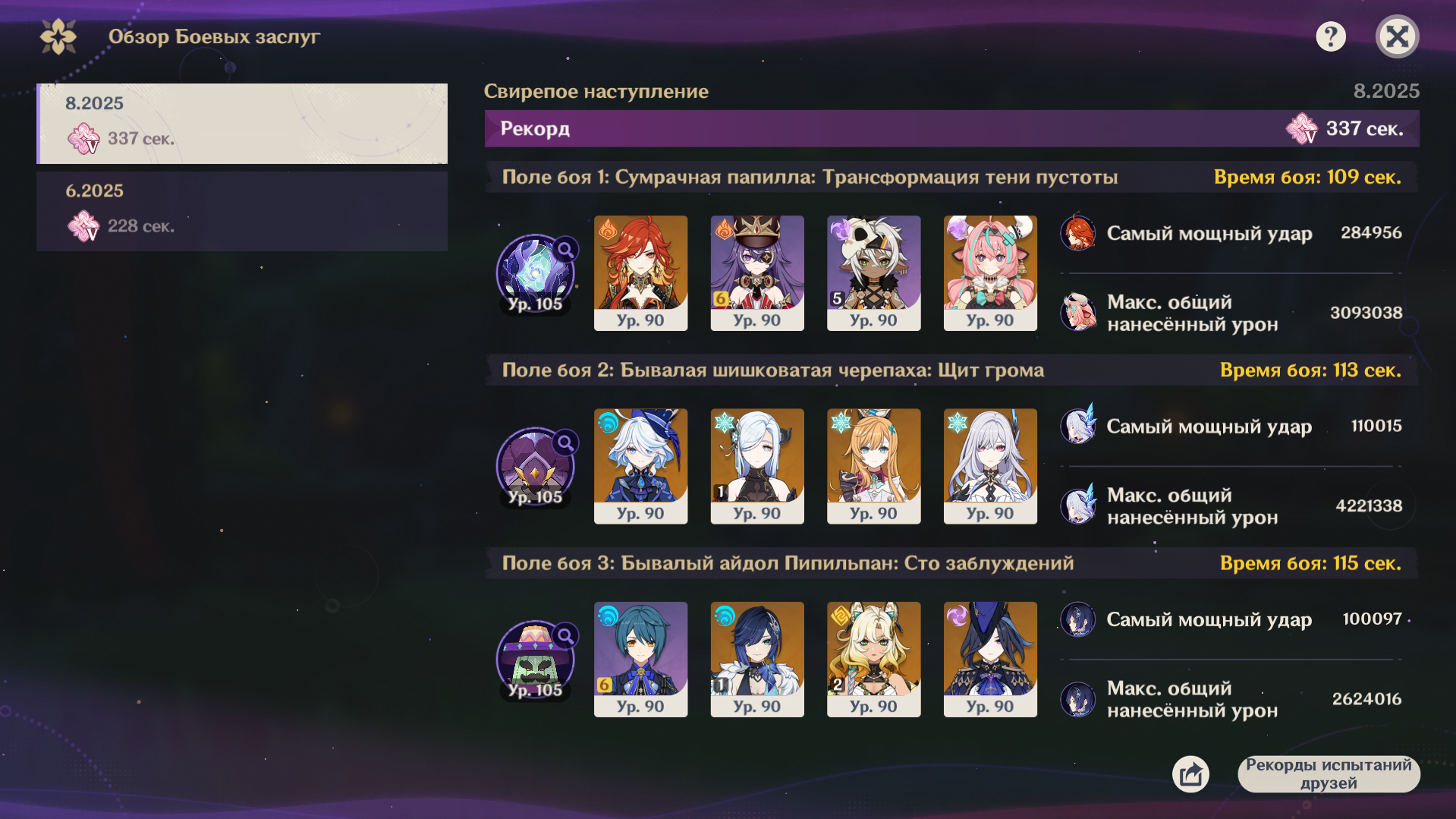1456x819 pixels.
Task: Inspect battlefield 3 idol boss icon
Action: [x=535, y=660]
